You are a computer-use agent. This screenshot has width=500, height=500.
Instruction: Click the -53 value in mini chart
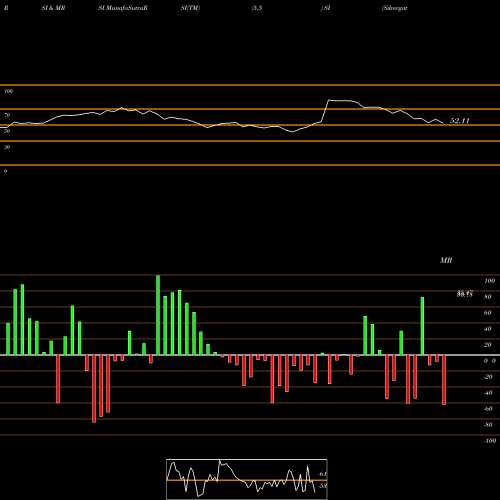(322, 486)
